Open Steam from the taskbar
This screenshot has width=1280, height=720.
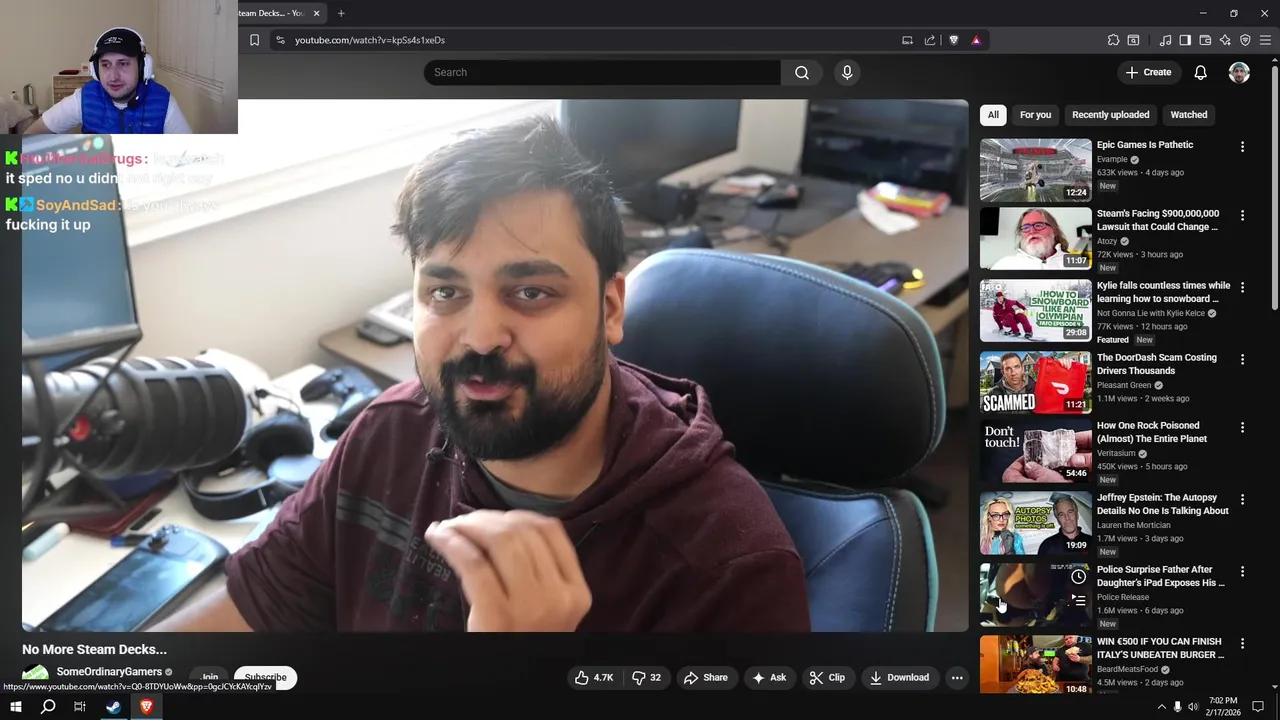(113, 707)
